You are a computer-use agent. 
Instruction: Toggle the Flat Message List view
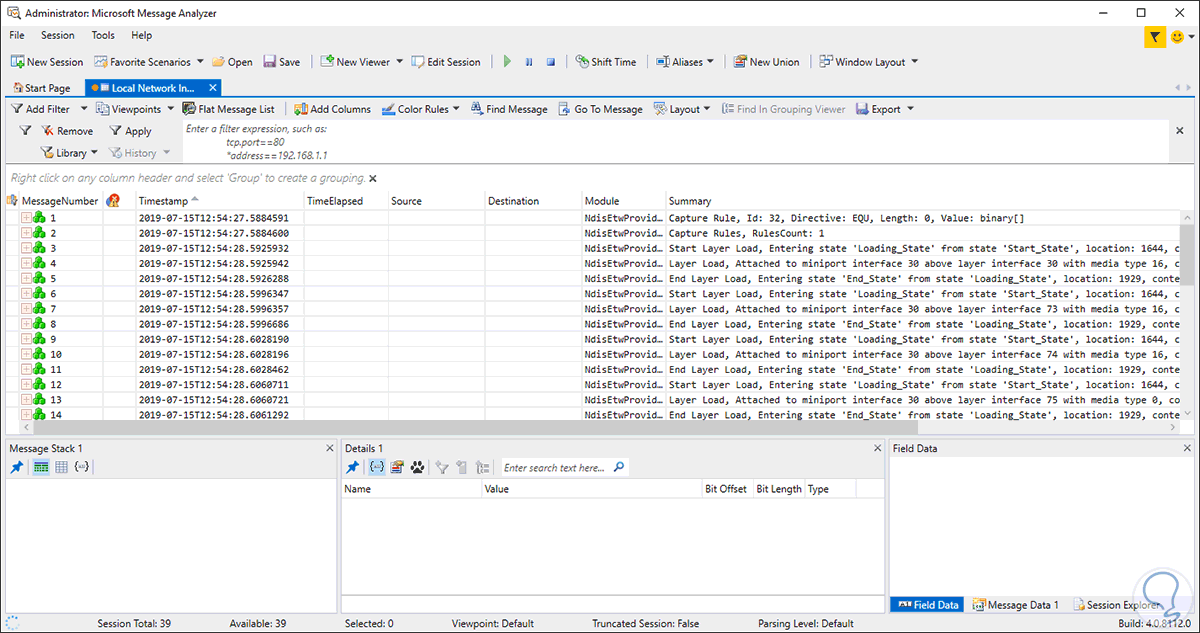click(228, 109)
